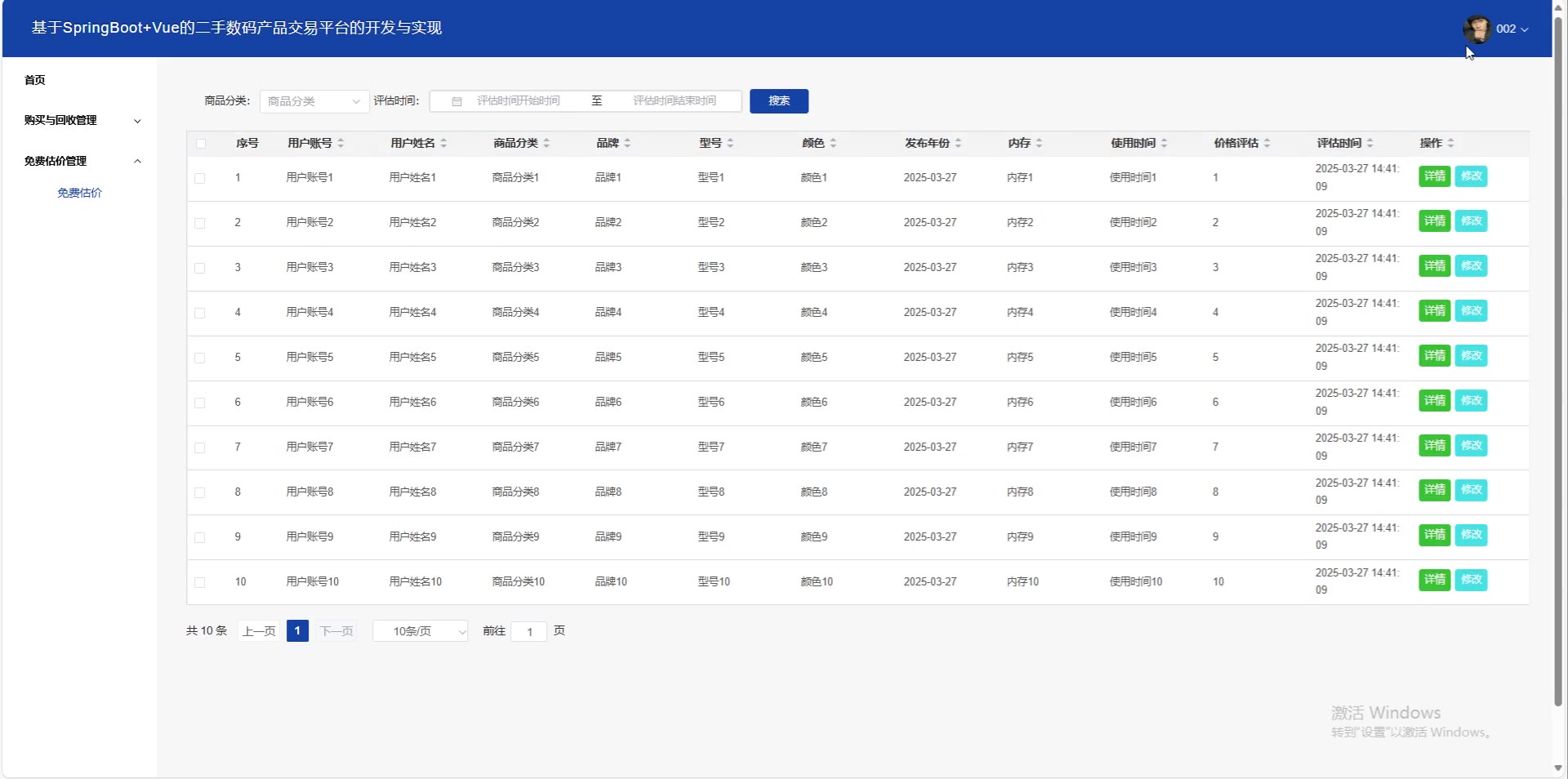Open the 商品分类 filter dropdown

pyautogui.click(x=314, y=101)
